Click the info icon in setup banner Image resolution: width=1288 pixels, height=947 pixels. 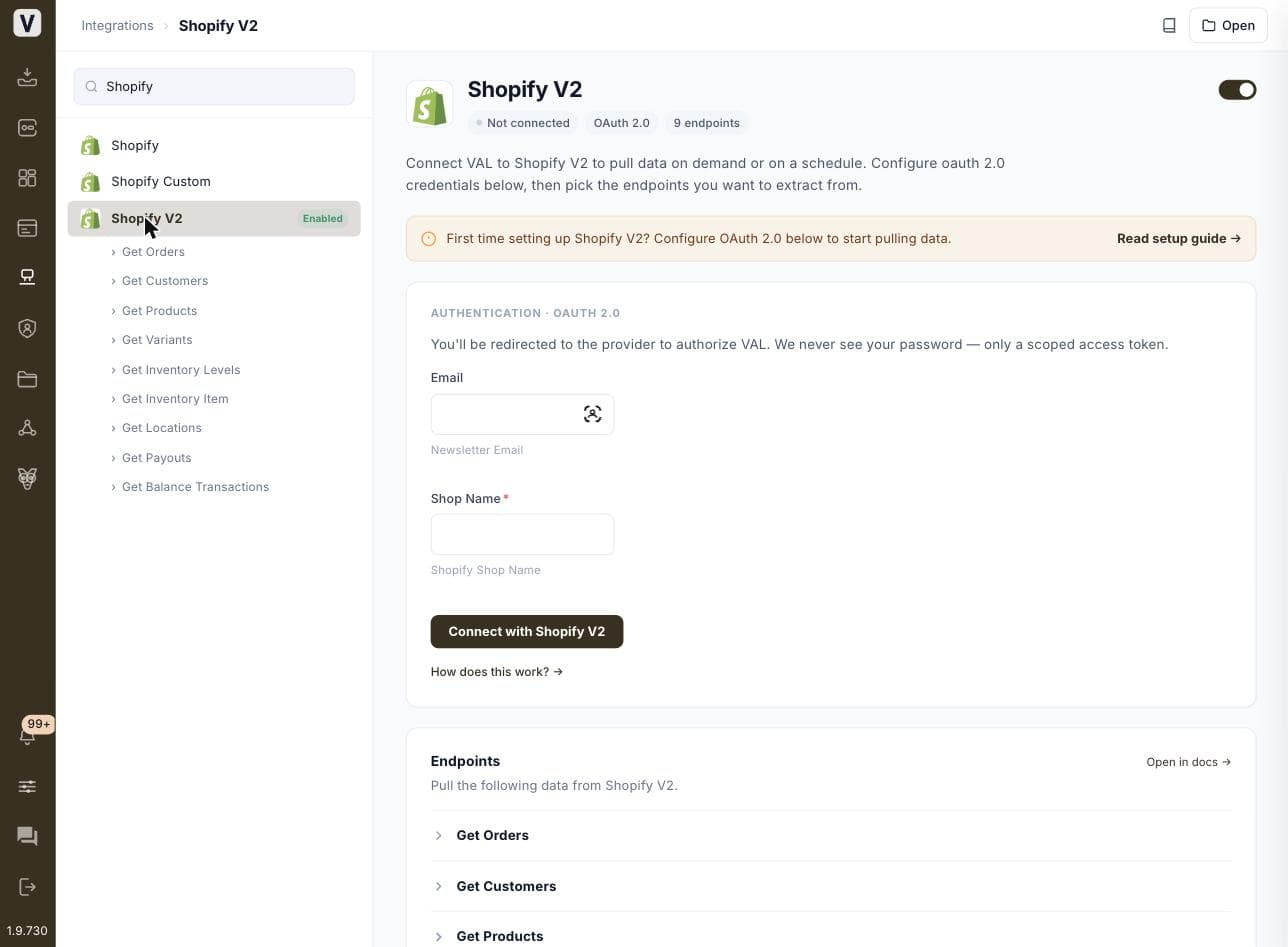click(429, 239)
